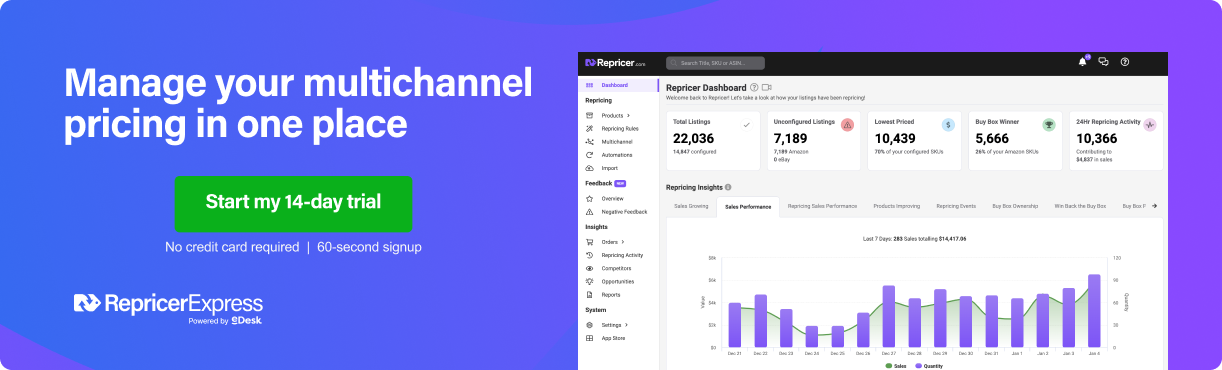The width and height of the screenshot is (1222, 370).
Task: Click the 5,666 Buy Box Winner value
Action: click(992, 139)
